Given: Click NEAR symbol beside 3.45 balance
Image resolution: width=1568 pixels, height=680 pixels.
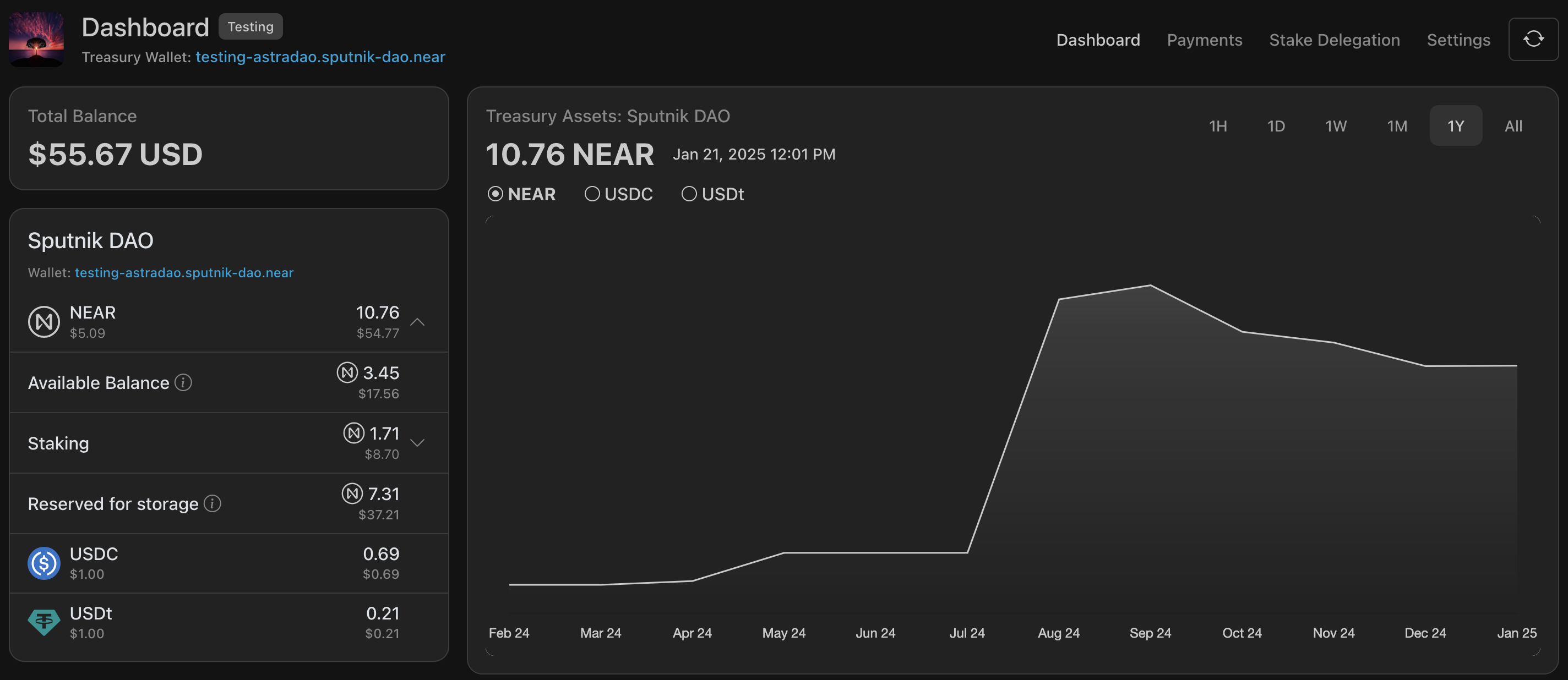Looking at the screenshot, I should tap(347, 373).
